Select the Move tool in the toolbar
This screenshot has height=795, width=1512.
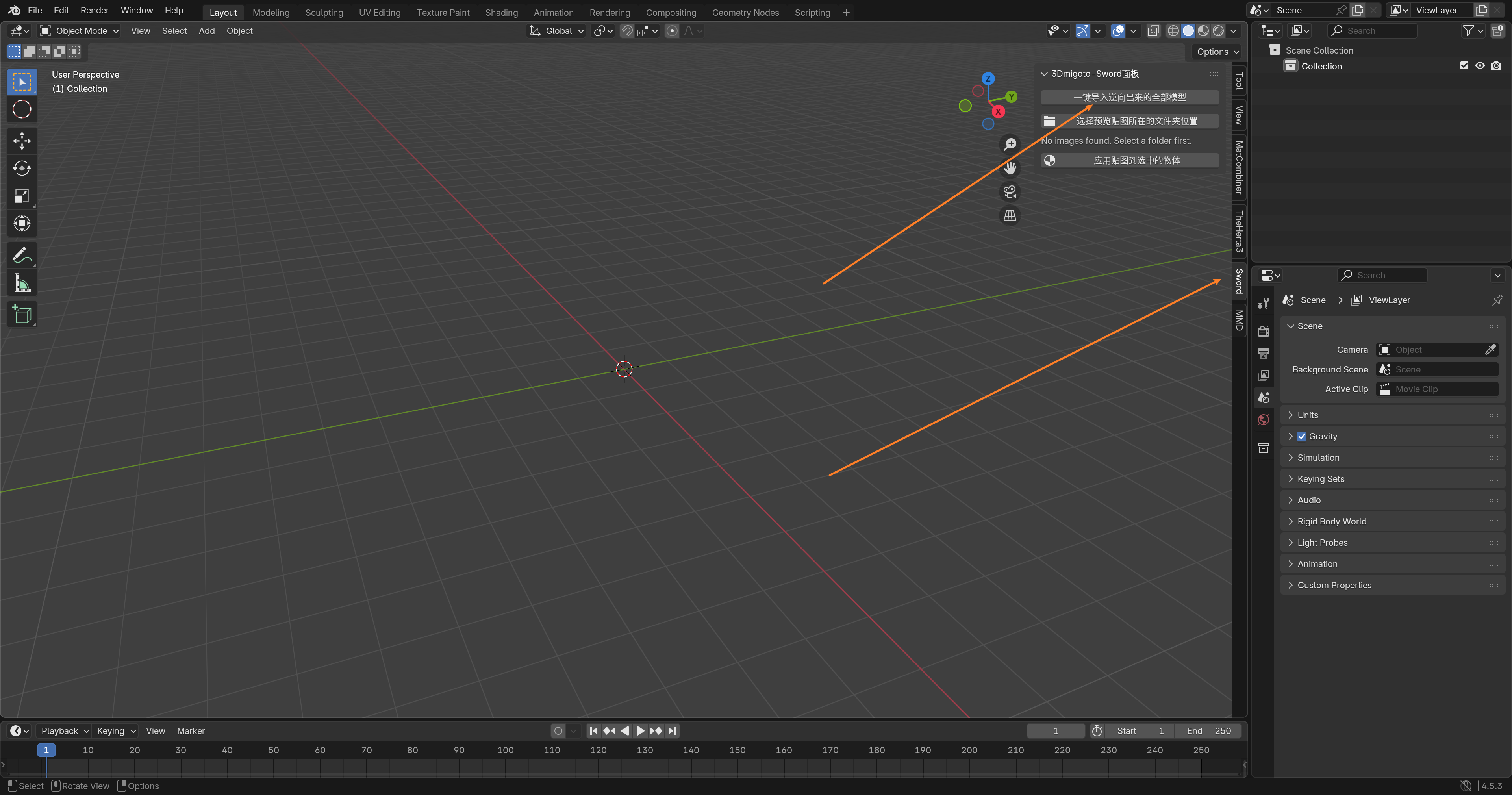coord(22,141)
